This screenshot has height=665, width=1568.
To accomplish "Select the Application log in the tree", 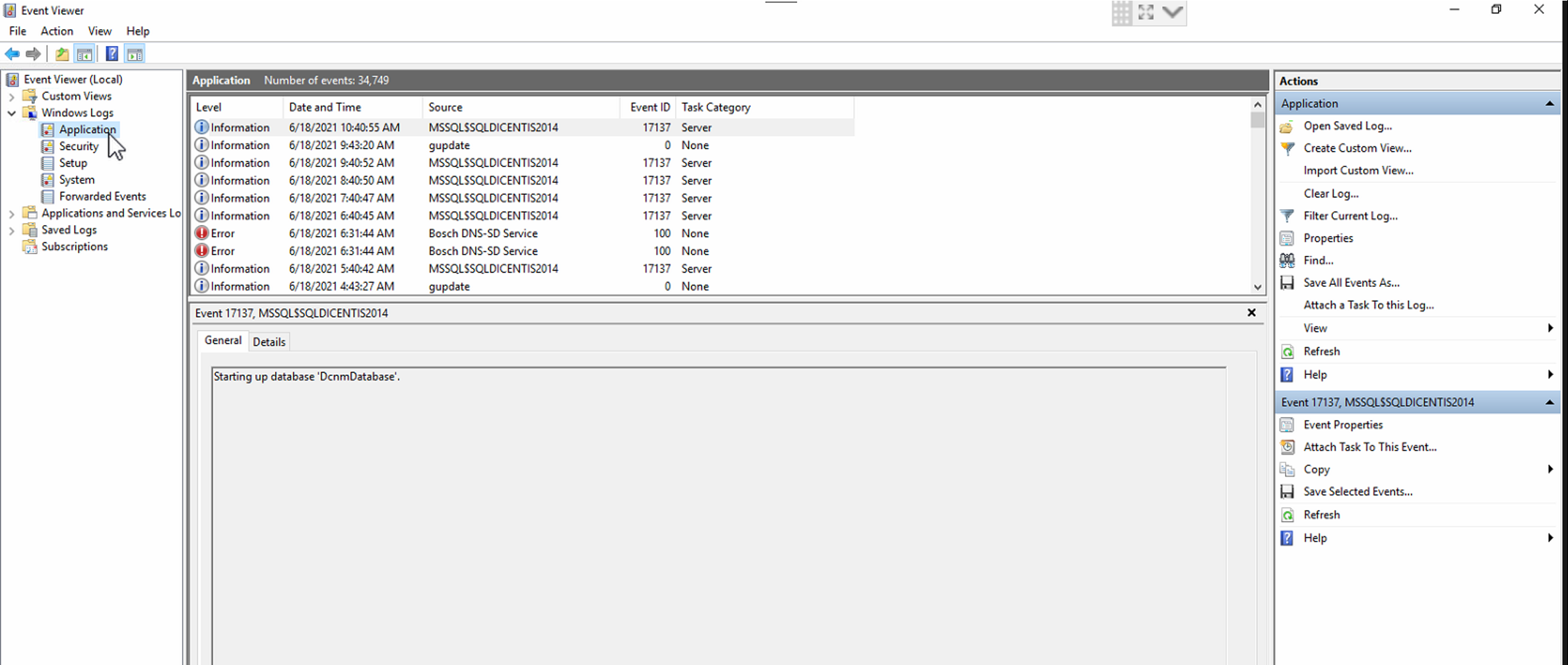I will coord(87,129).
